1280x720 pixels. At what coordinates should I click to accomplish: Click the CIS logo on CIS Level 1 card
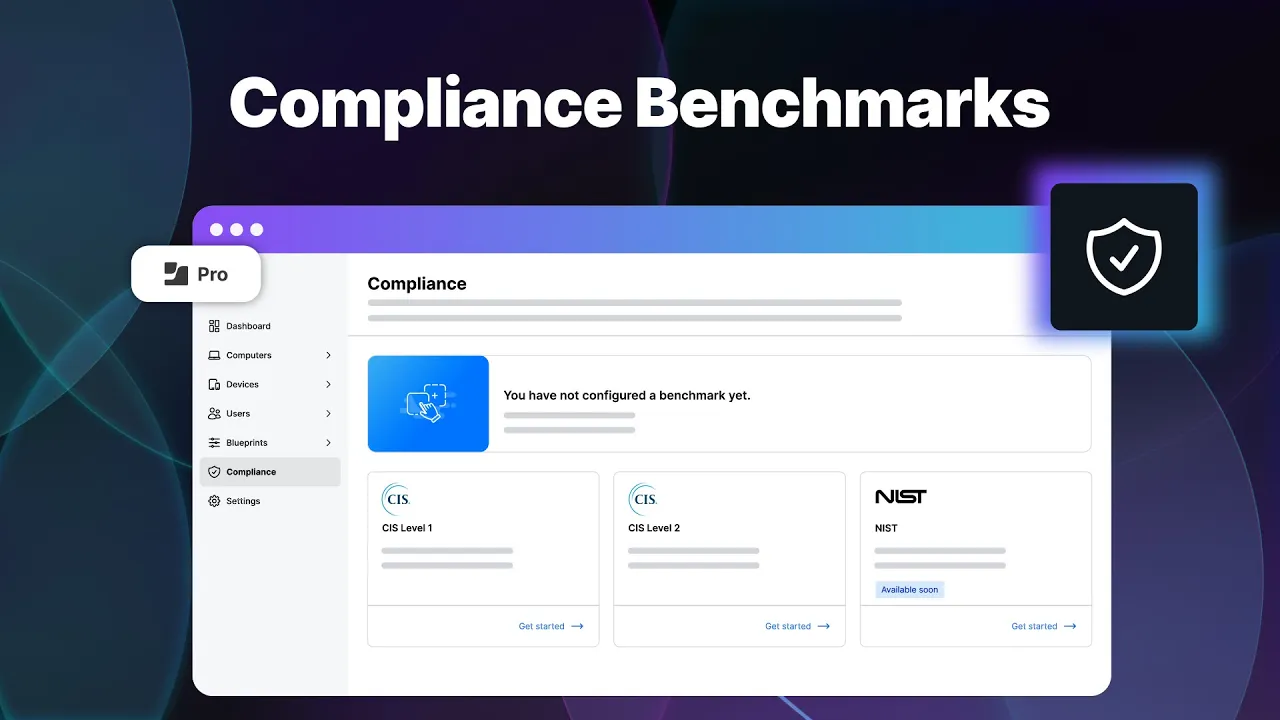(x=396, y=498)
